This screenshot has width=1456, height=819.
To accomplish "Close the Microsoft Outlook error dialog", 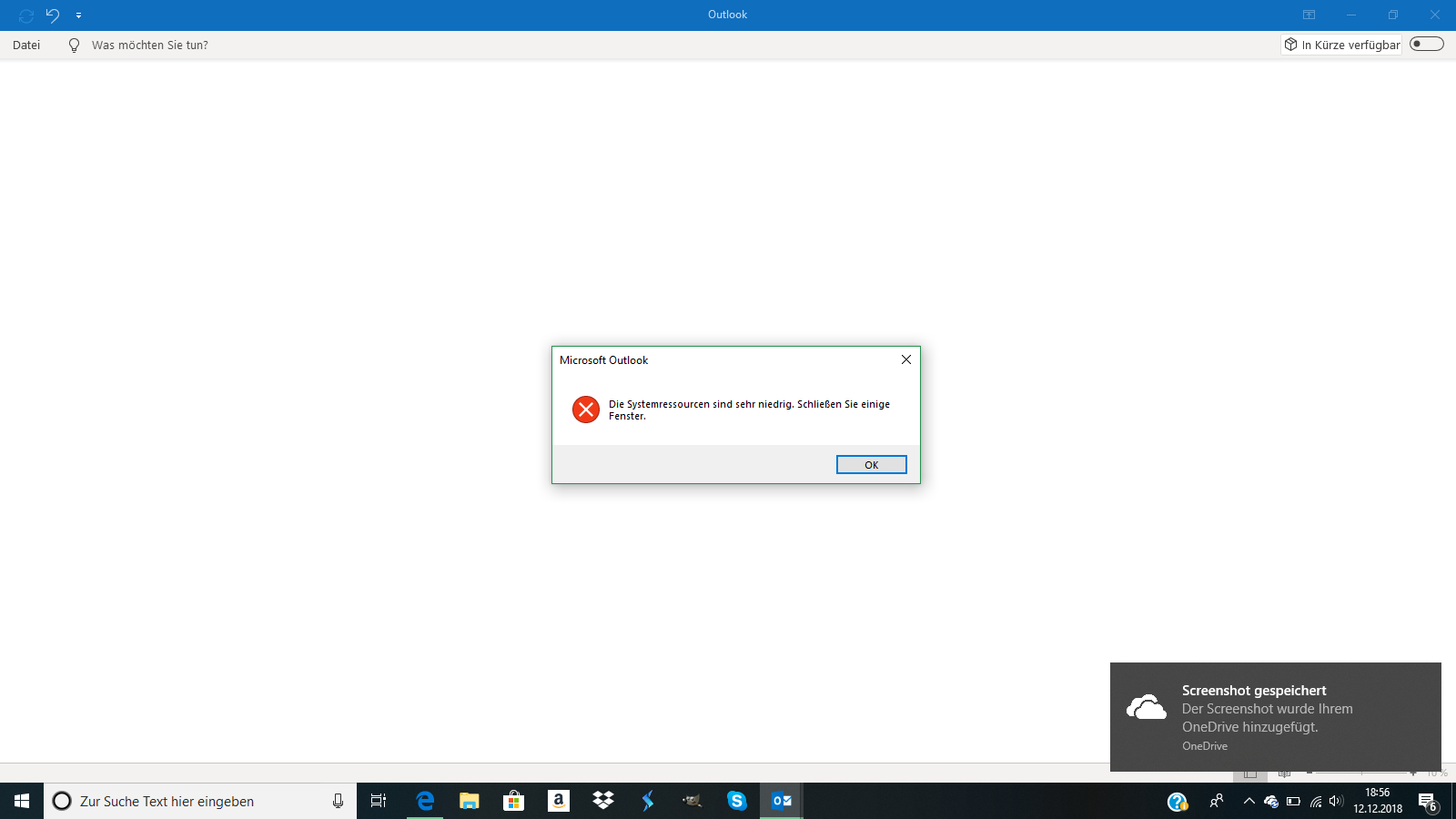I will pos(905,359).
